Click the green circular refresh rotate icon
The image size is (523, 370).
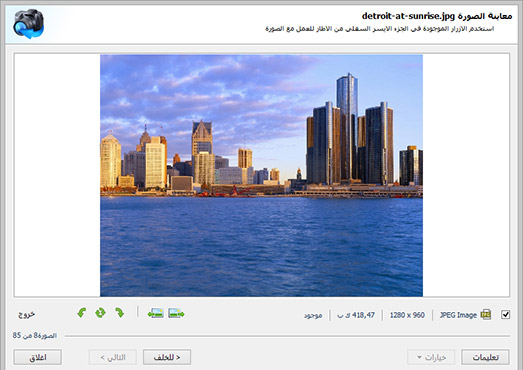pyautogui.click(x=100, y=313)
